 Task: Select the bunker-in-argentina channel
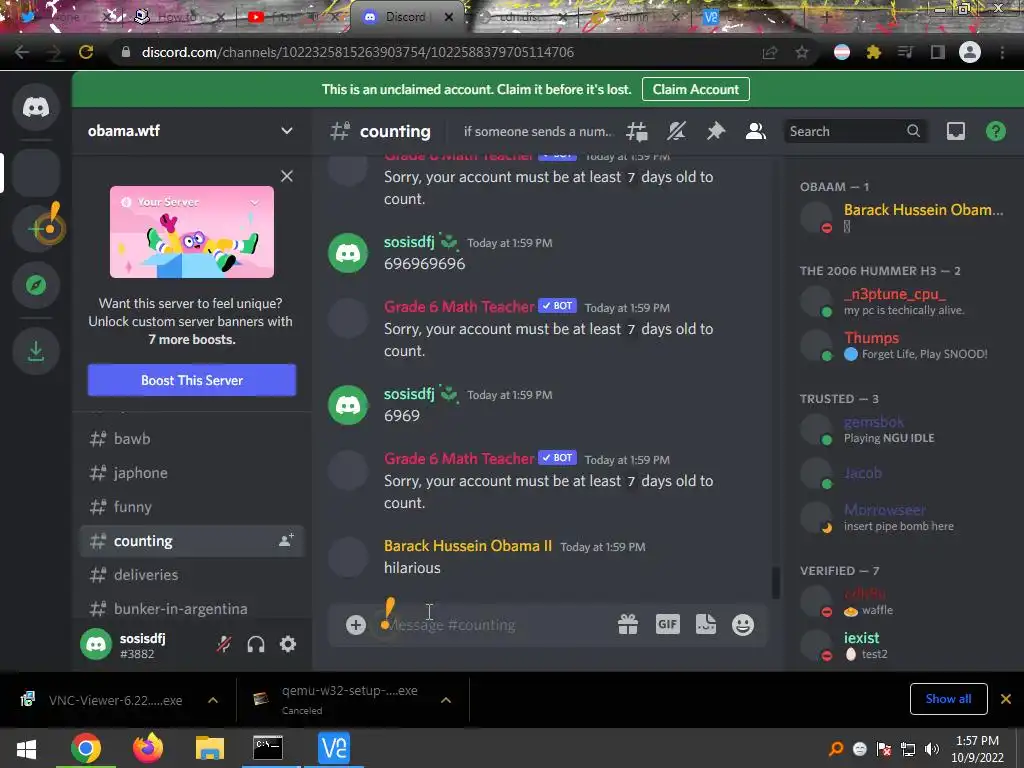pyautogui.click(x=191, y=609)
